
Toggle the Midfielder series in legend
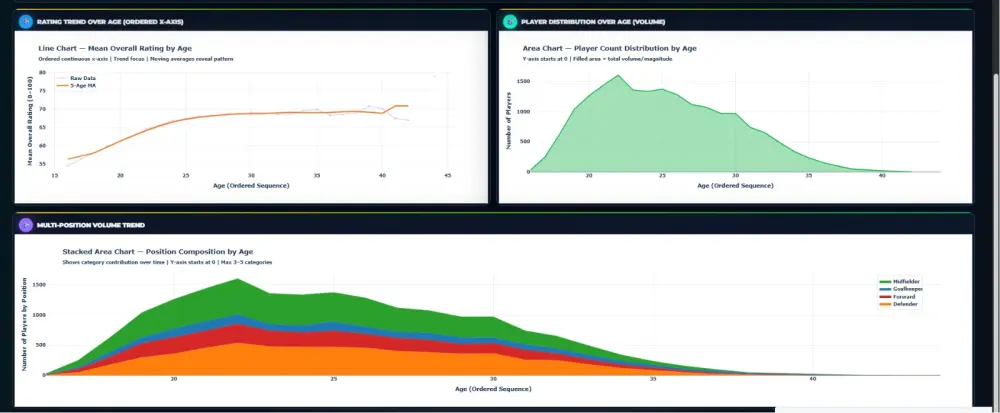tap(900, 281)
